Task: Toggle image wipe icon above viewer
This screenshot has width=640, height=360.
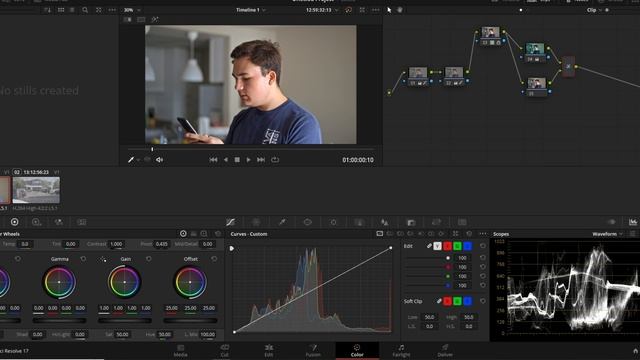Action: click(127, 19)
